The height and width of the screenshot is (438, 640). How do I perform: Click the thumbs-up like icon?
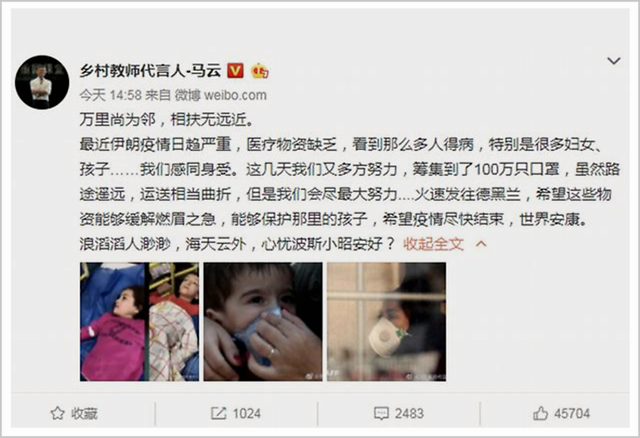tap(540, 414)
